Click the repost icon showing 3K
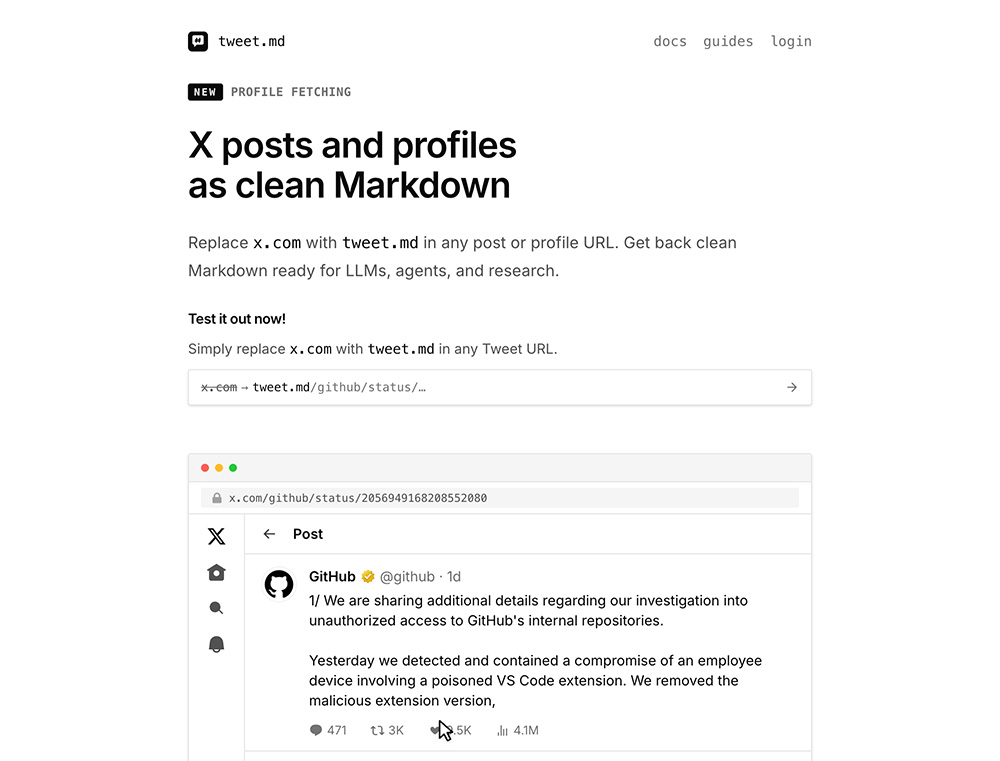 point(377,730)
